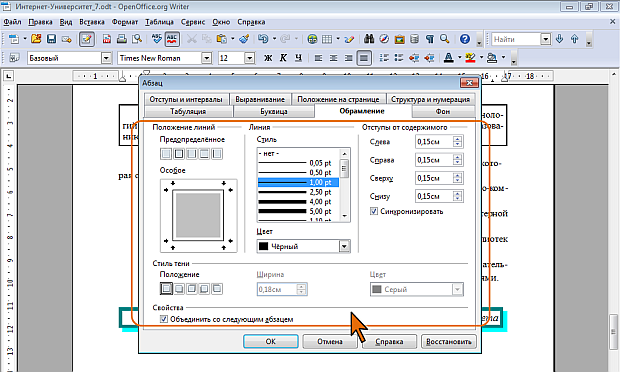Toggle Nonprinting Characters pilcrow icon
The height and width of the screenshot is (372, 620).
point(430,39)
